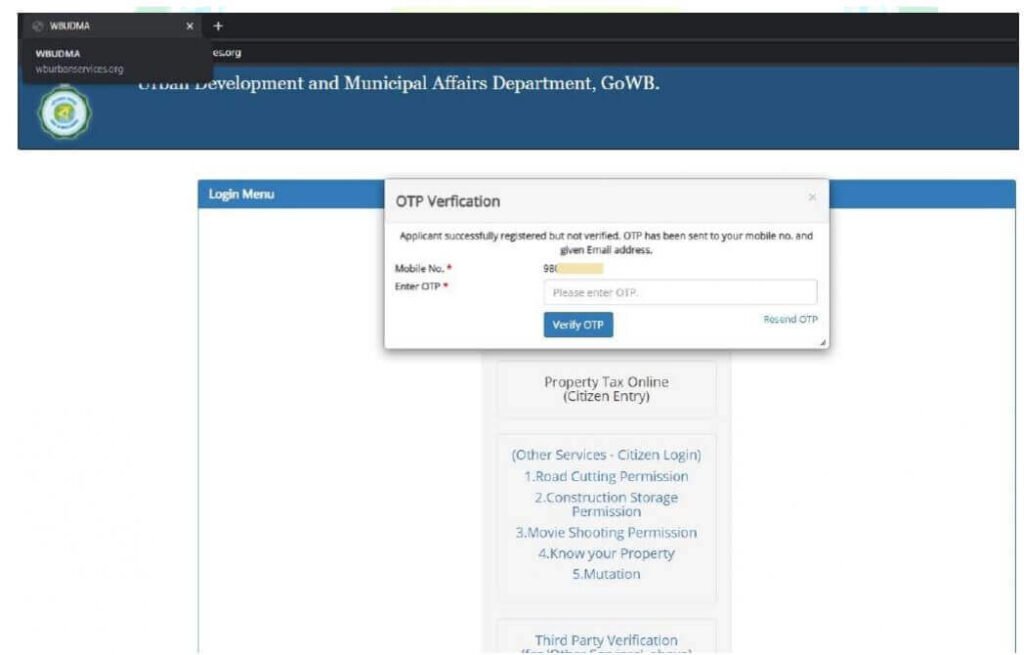1024x655 pixels.
Task: Click the Resend OTP link
Action: coord(790,319)
